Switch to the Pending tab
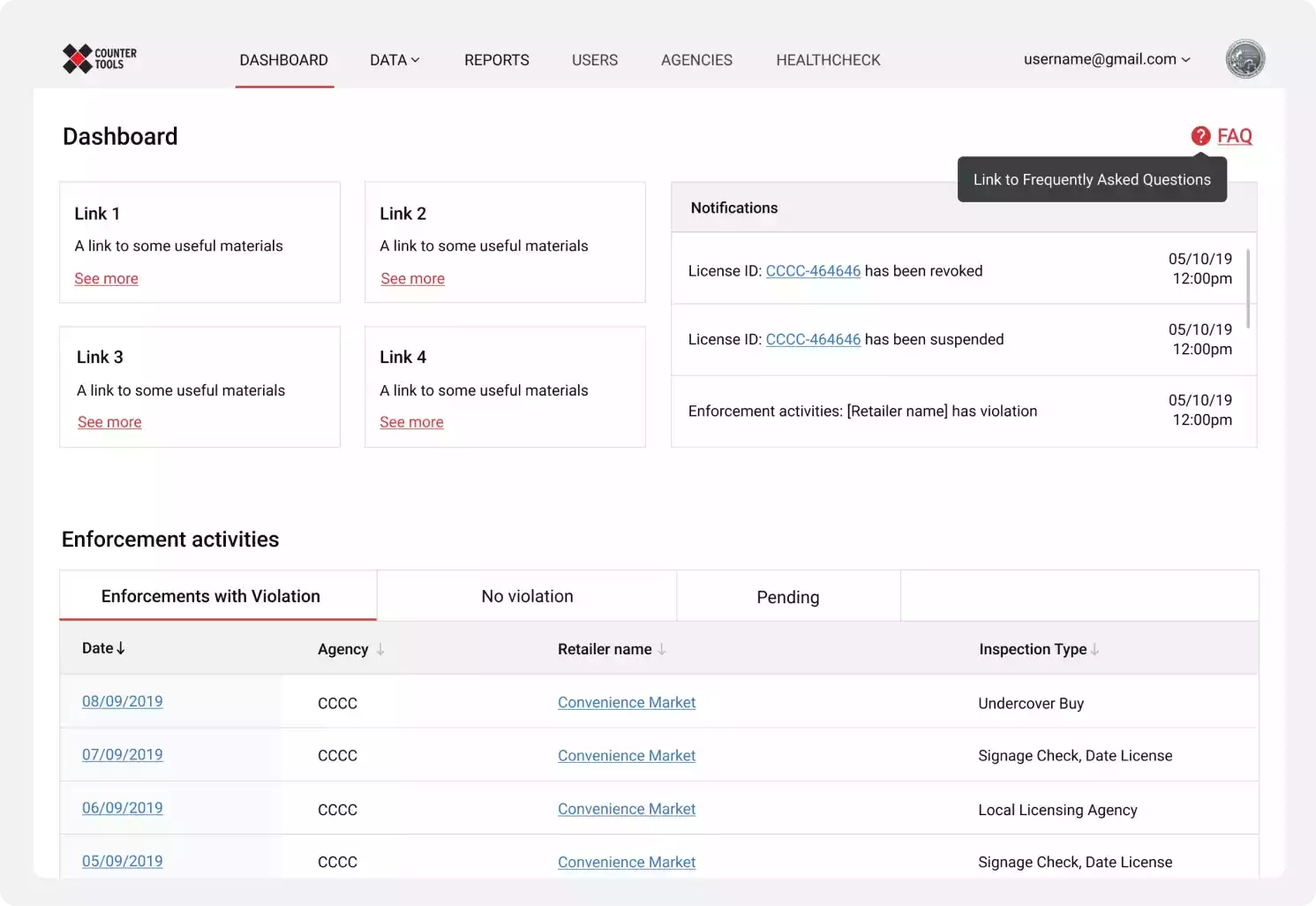Image resolution: width=1316 pixels, height=906 pixels. click(788, 597)
